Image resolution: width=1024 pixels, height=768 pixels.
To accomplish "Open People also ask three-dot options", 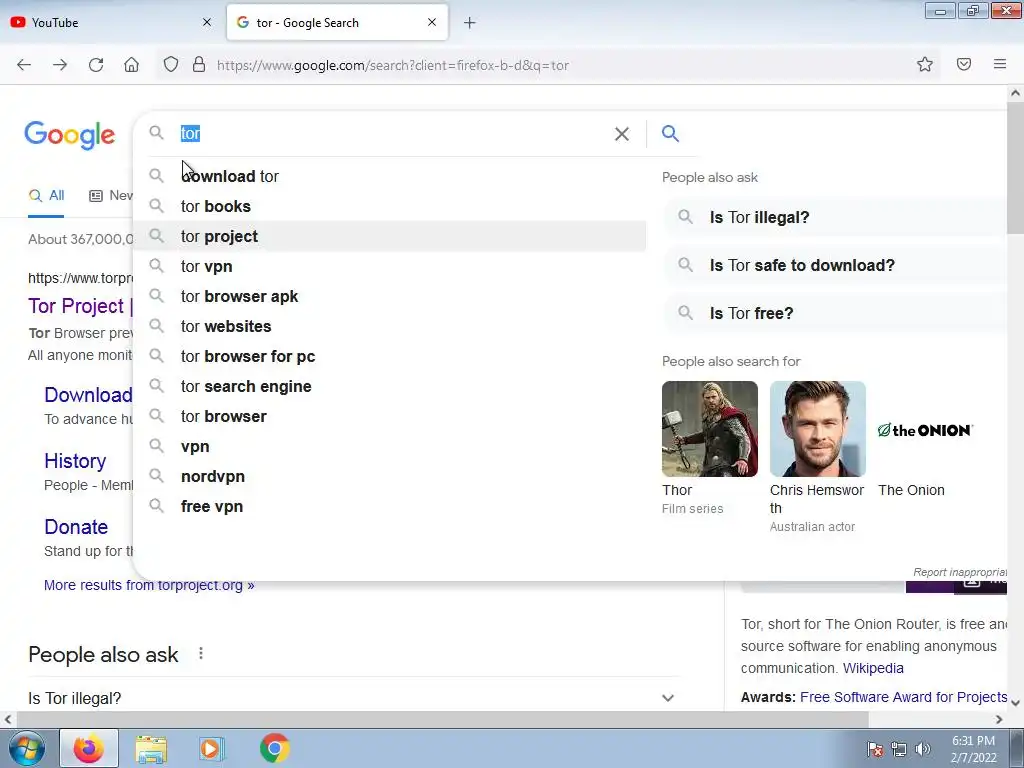I will 201,654.
